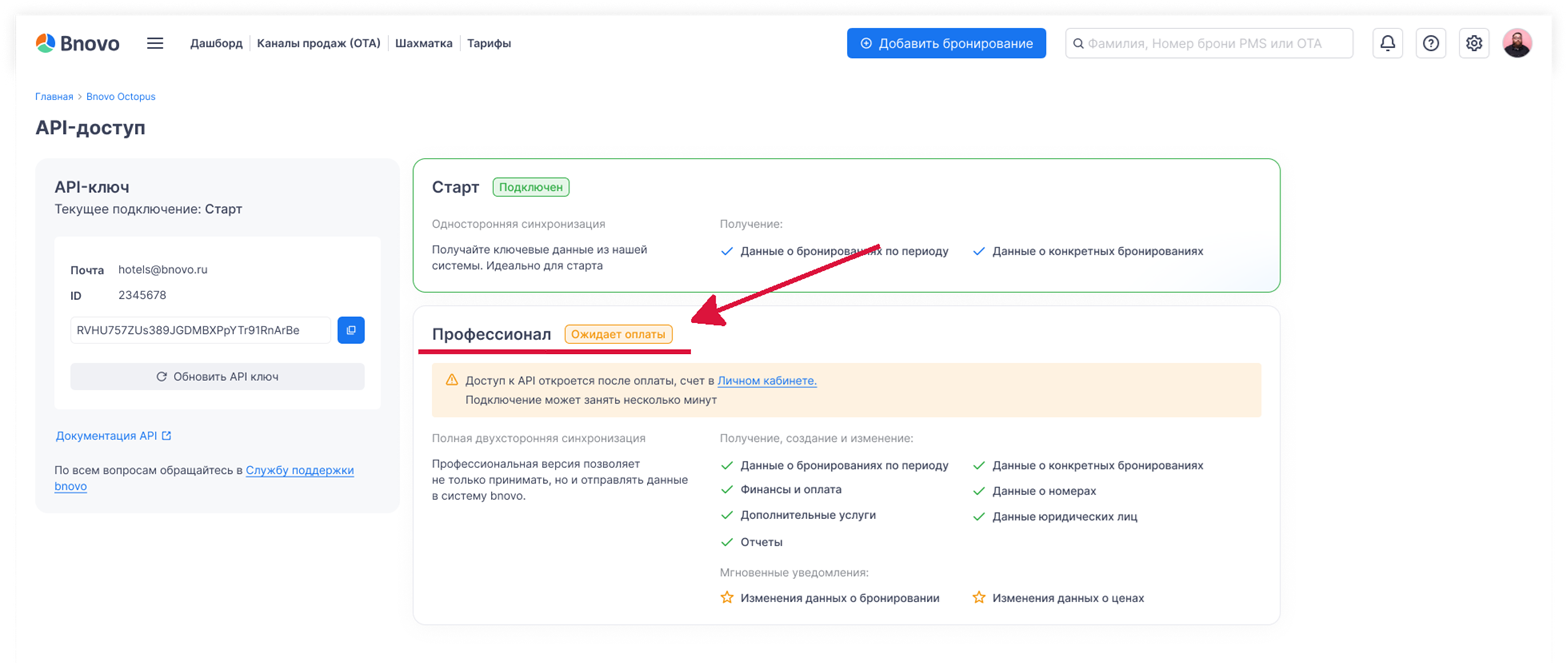This screenshot has width=1567, height=663.
Task: Follow the Личном кабинете link
Action: click(767, 381)
